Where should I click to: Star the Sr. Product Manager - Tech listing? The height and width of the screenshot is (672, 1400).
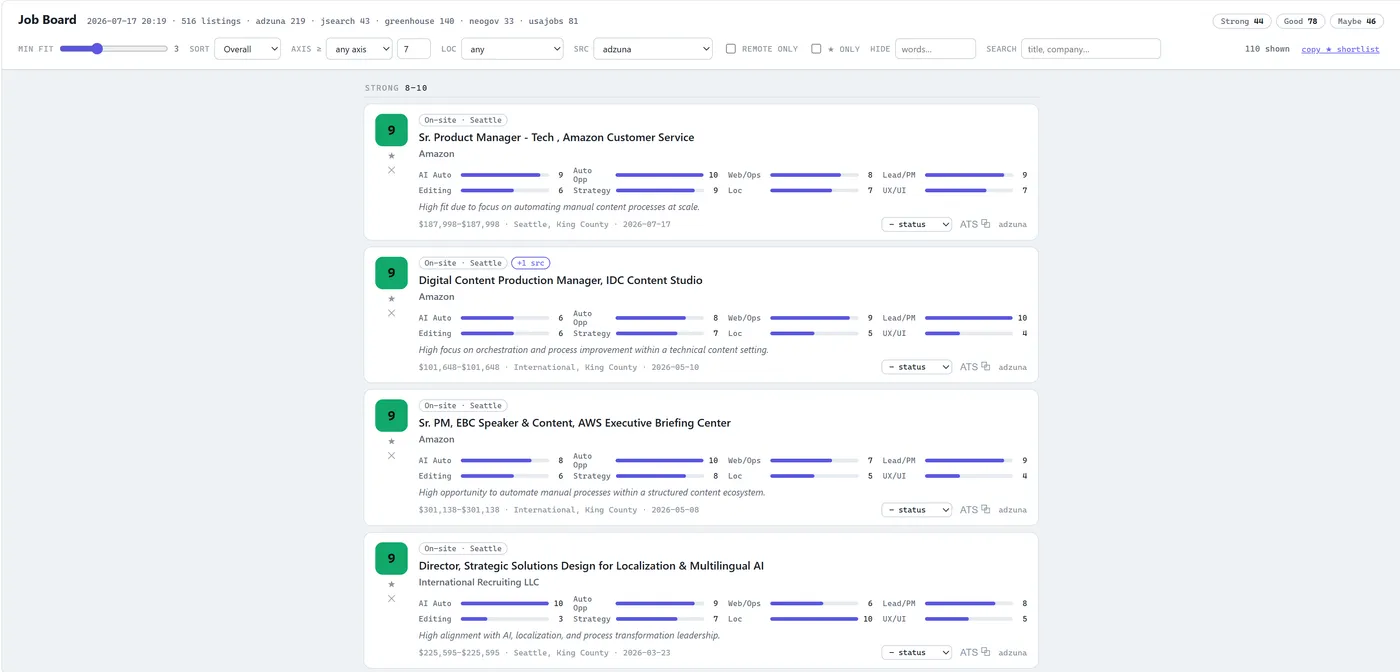point(391,156)
